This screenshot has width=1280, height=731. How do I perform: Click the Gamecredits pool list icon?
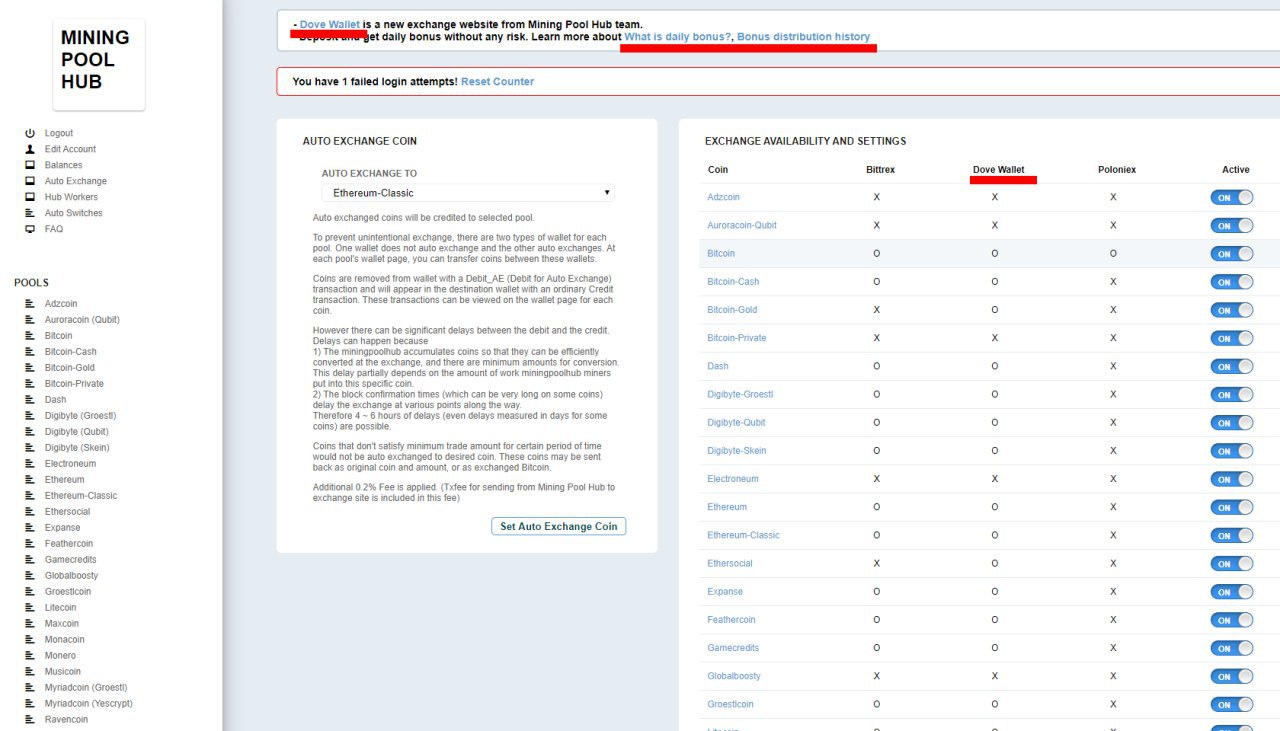(x=30, y=560)
